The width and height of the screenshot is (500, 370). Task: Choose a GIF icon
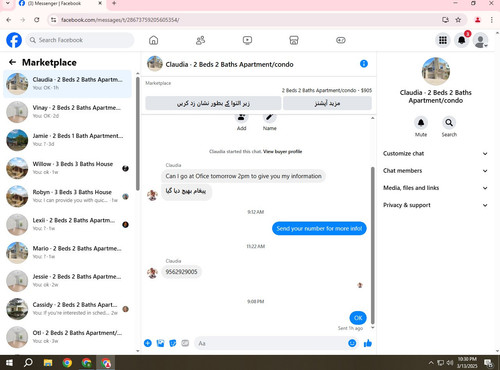185,343
